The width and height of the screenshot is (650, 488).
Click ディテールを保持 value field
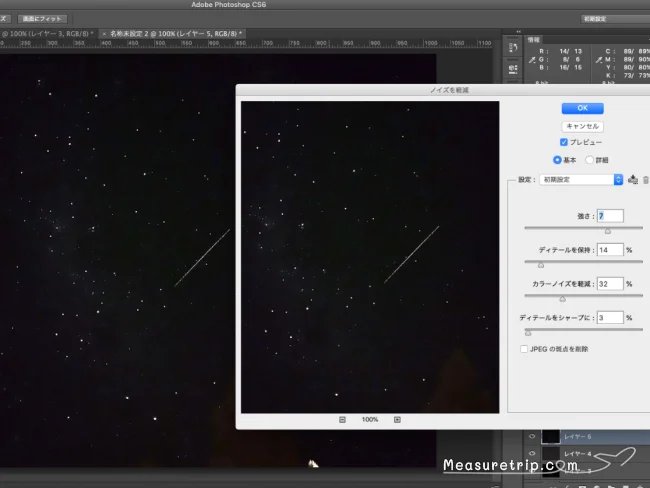pos(610,250)
